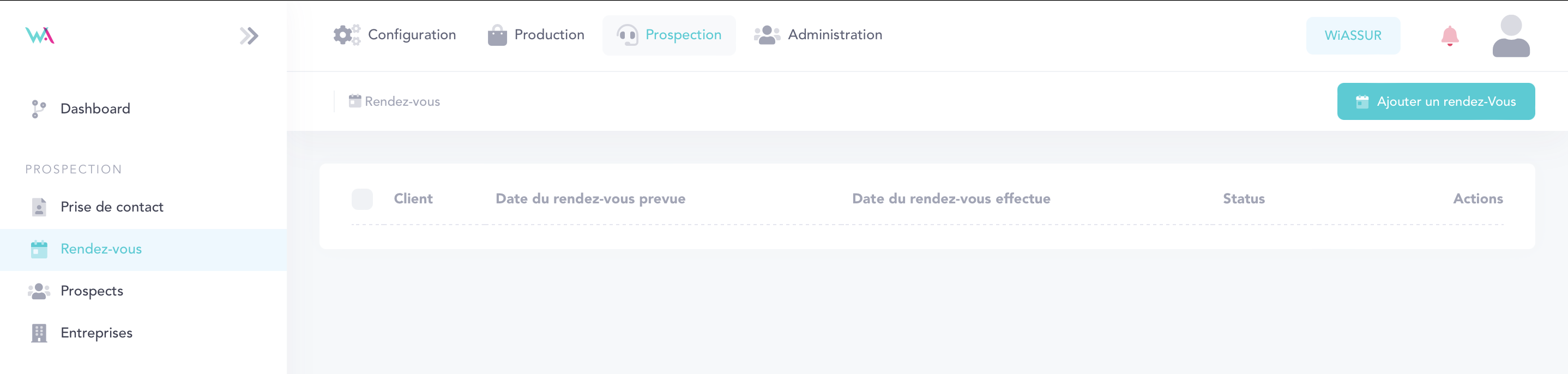Open the user profile avatar
Screen dimensions: 1568x374
pyautogui.click(x=1510, y=36)
